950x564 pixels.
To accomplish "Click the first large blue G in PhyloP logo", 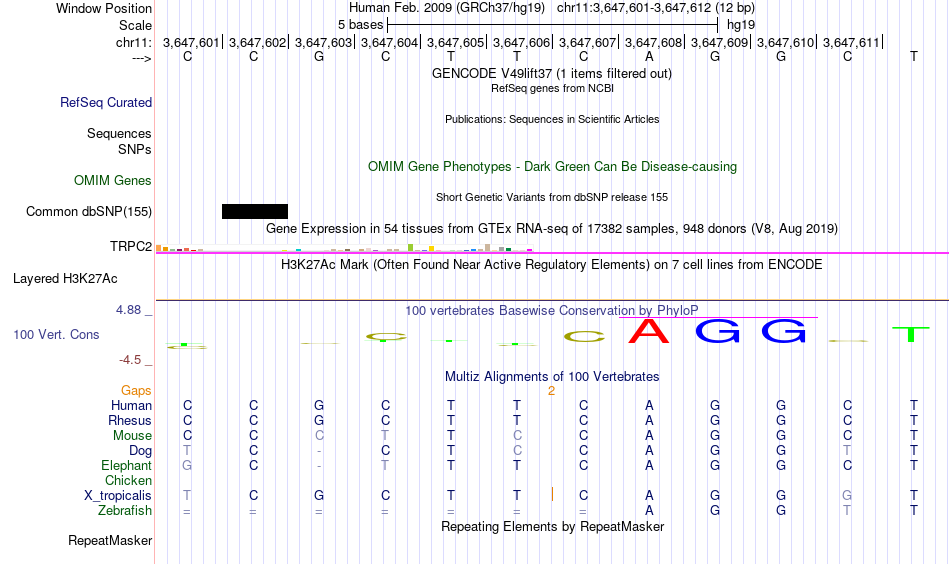I will pos(717,331).
